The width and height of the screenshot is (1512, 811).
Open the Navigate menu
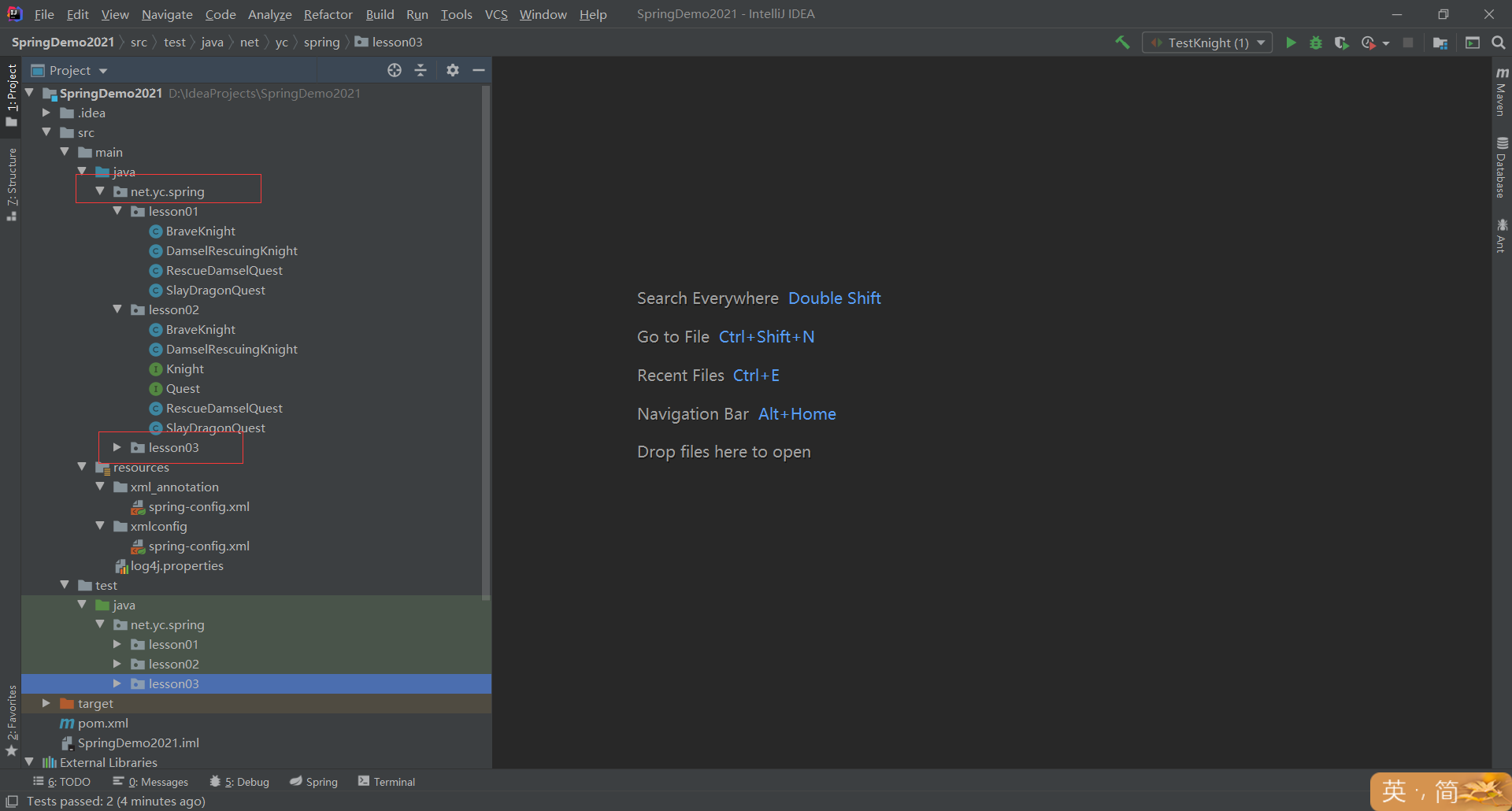(x=167, y=14)
